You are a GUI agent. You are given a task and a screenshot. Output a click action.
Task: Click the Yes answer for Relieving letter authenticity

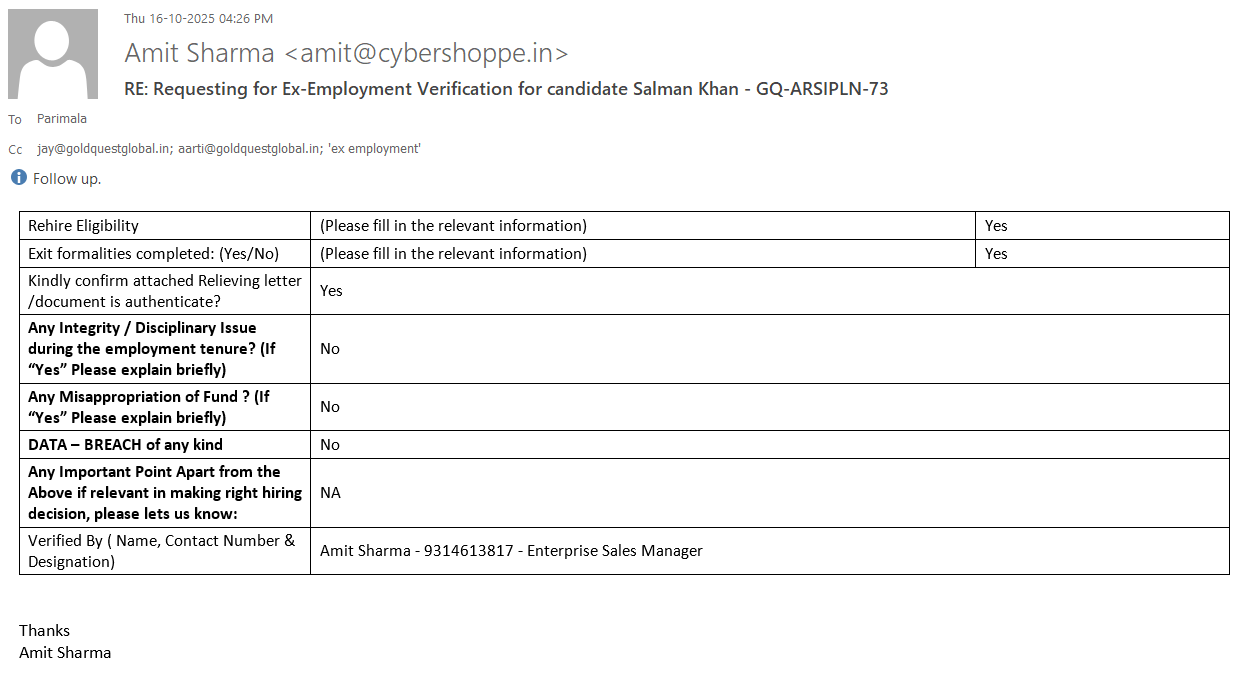pos(331,291)
